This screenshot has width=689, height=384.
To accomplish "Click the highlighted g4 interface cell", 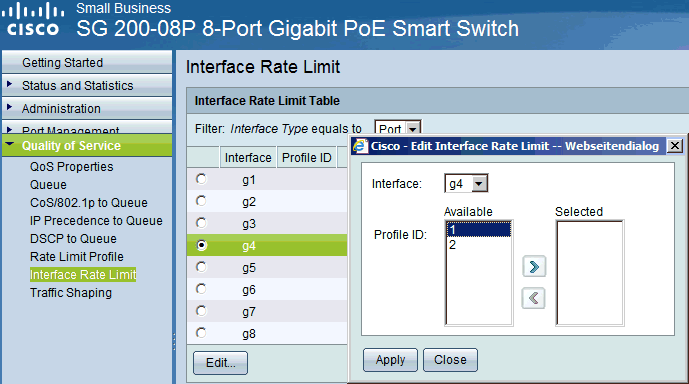I will [x=249, y=246].
